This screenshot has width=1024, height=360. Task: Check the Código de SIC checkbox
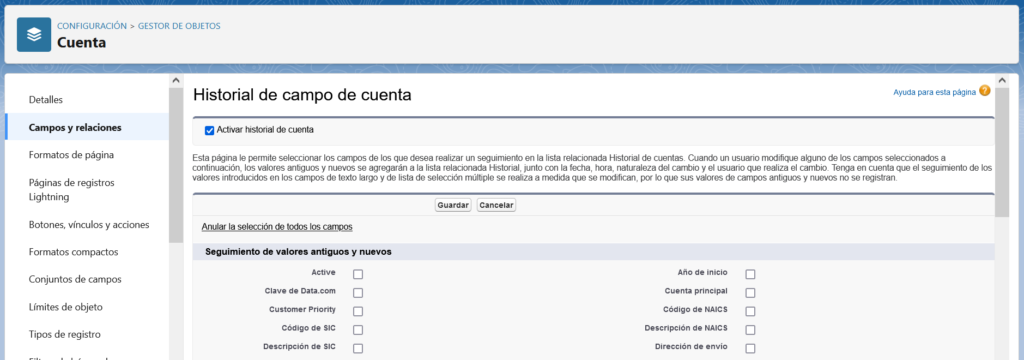[x=358, y=330]
